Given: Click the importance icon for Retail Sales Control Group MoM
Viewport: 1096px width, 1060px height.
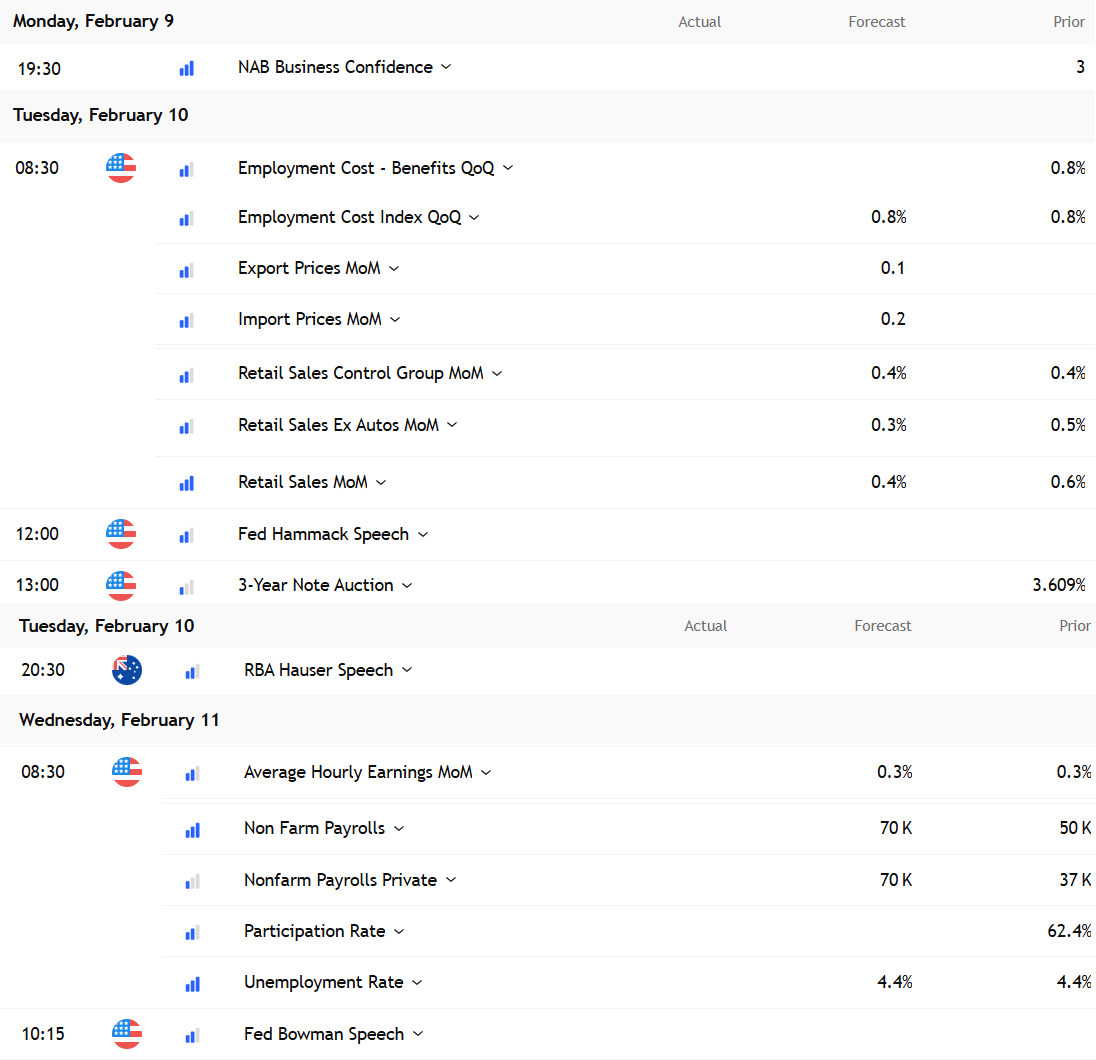Looking at the screenshot, I should coord(187,376).
